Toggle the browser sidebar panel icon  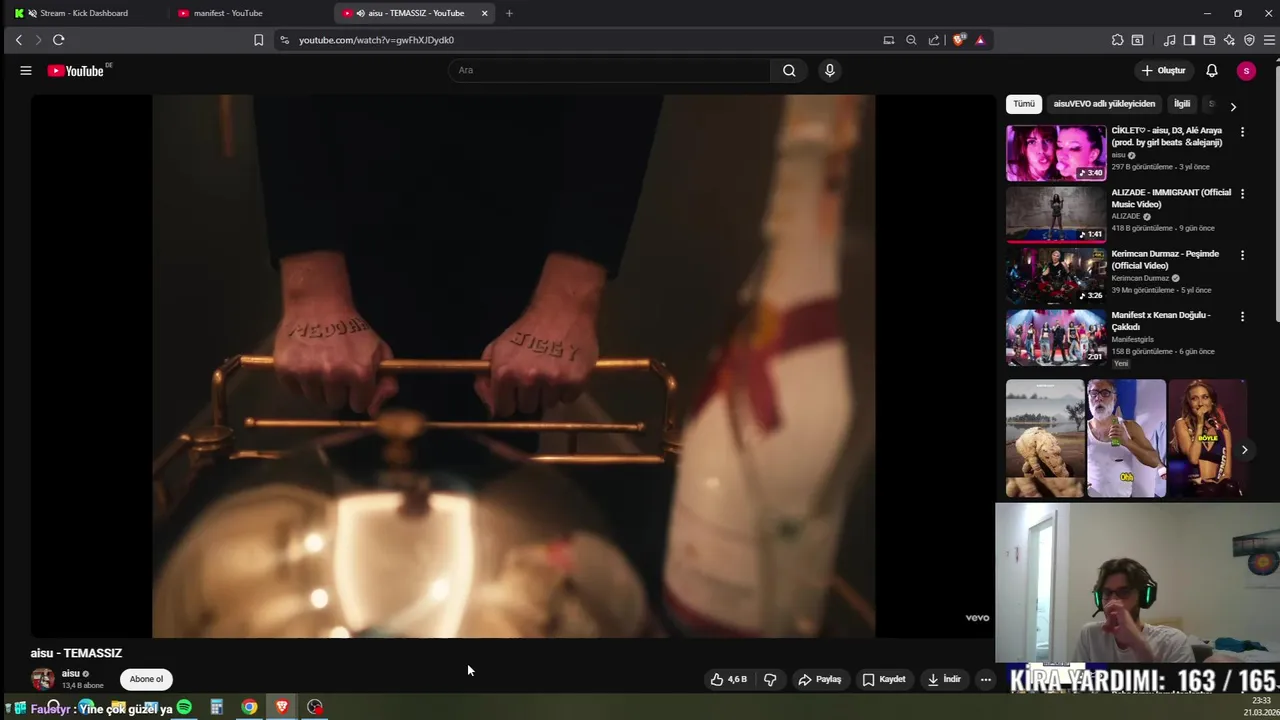click(1189, 40)
